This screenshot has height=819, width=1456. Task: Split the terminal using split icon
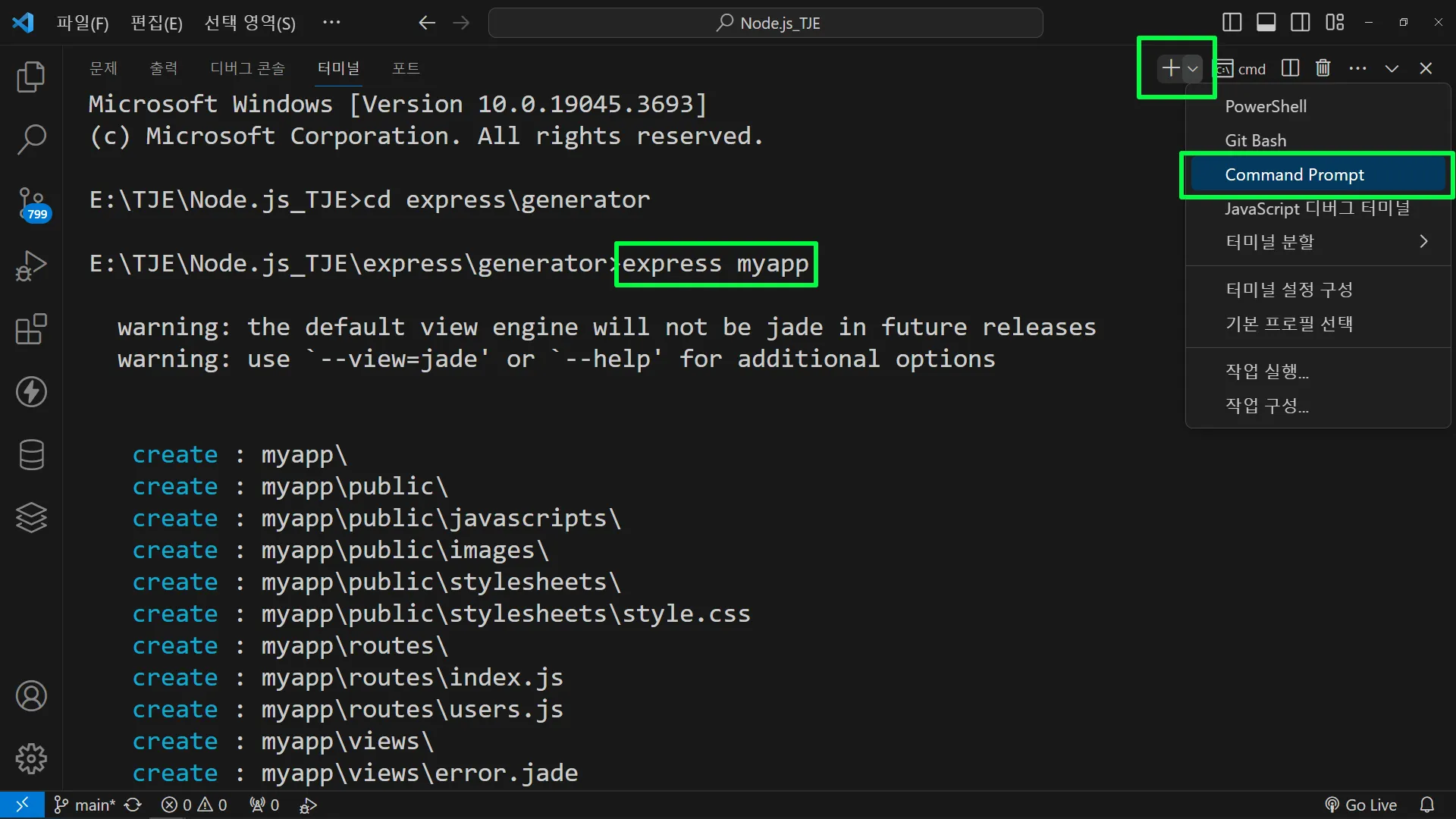(x=1290, y=68)
